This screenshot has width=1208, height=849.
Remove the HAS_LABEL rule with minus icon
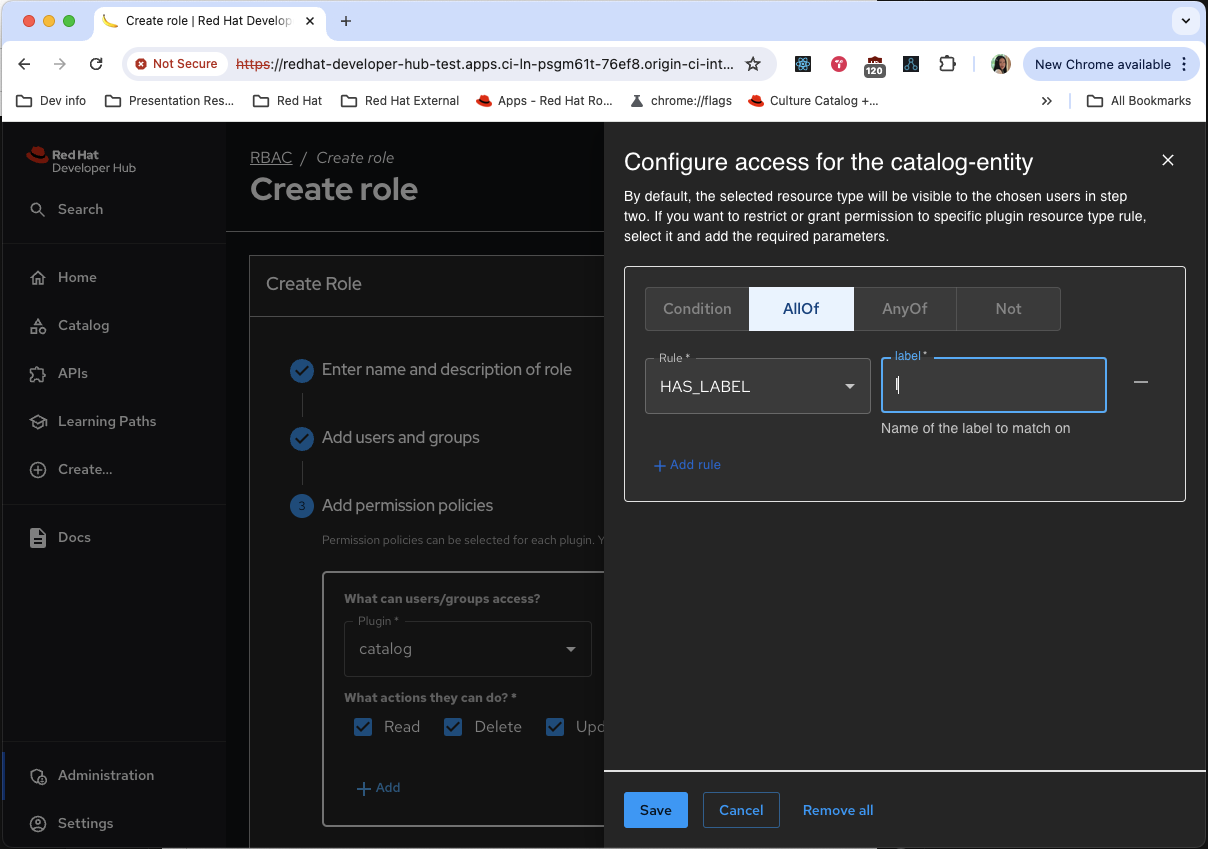coord(1140,383)
